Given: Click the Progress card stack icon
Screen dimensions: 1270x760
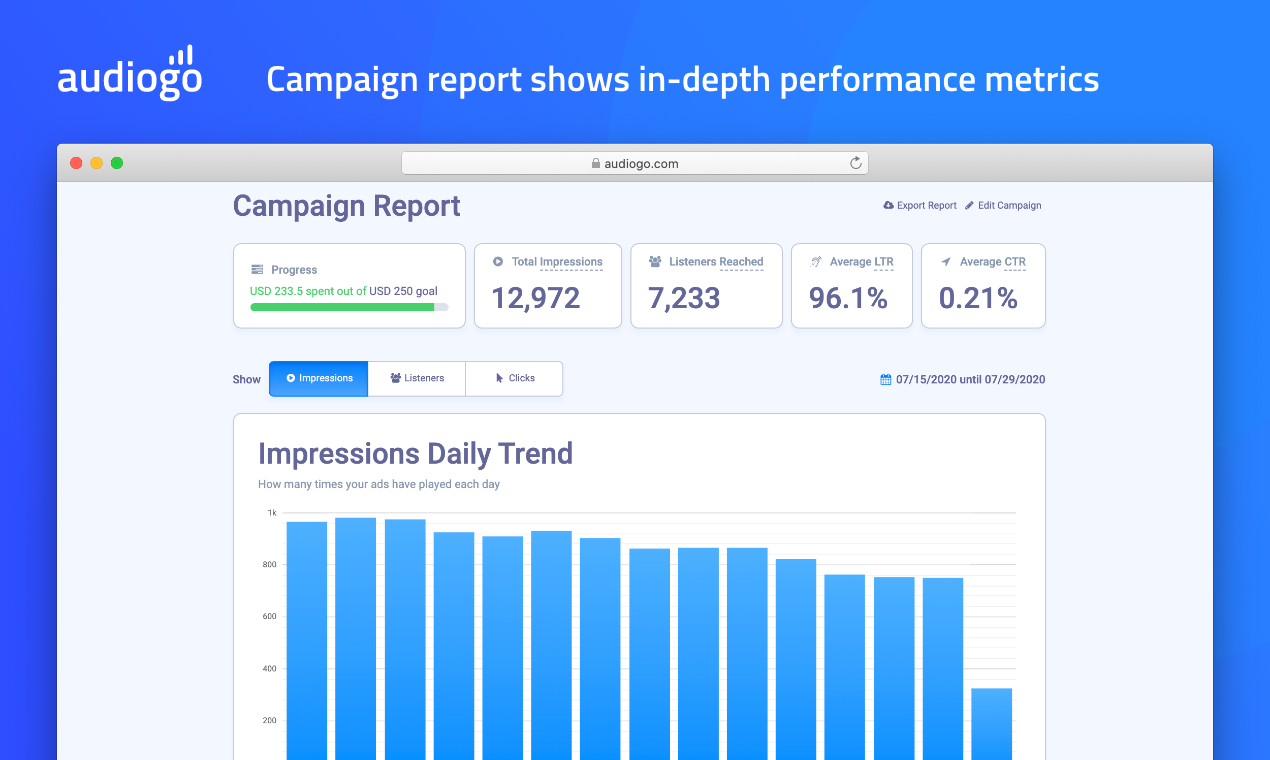Looking at the screenshot, I should (x=257, y=270).
